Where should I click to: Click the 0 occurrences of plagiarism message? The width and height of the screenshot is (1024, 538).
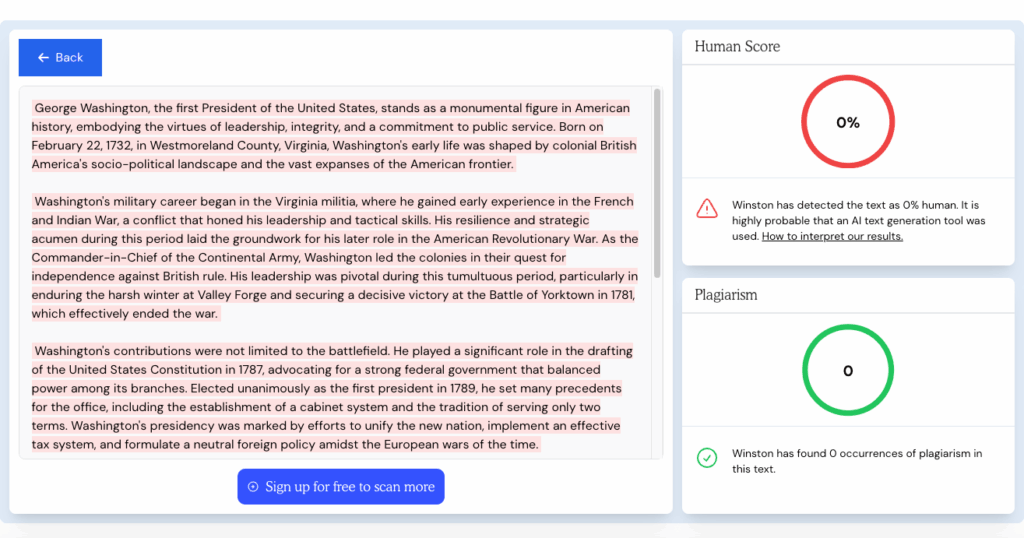click(x=857, y=461)
